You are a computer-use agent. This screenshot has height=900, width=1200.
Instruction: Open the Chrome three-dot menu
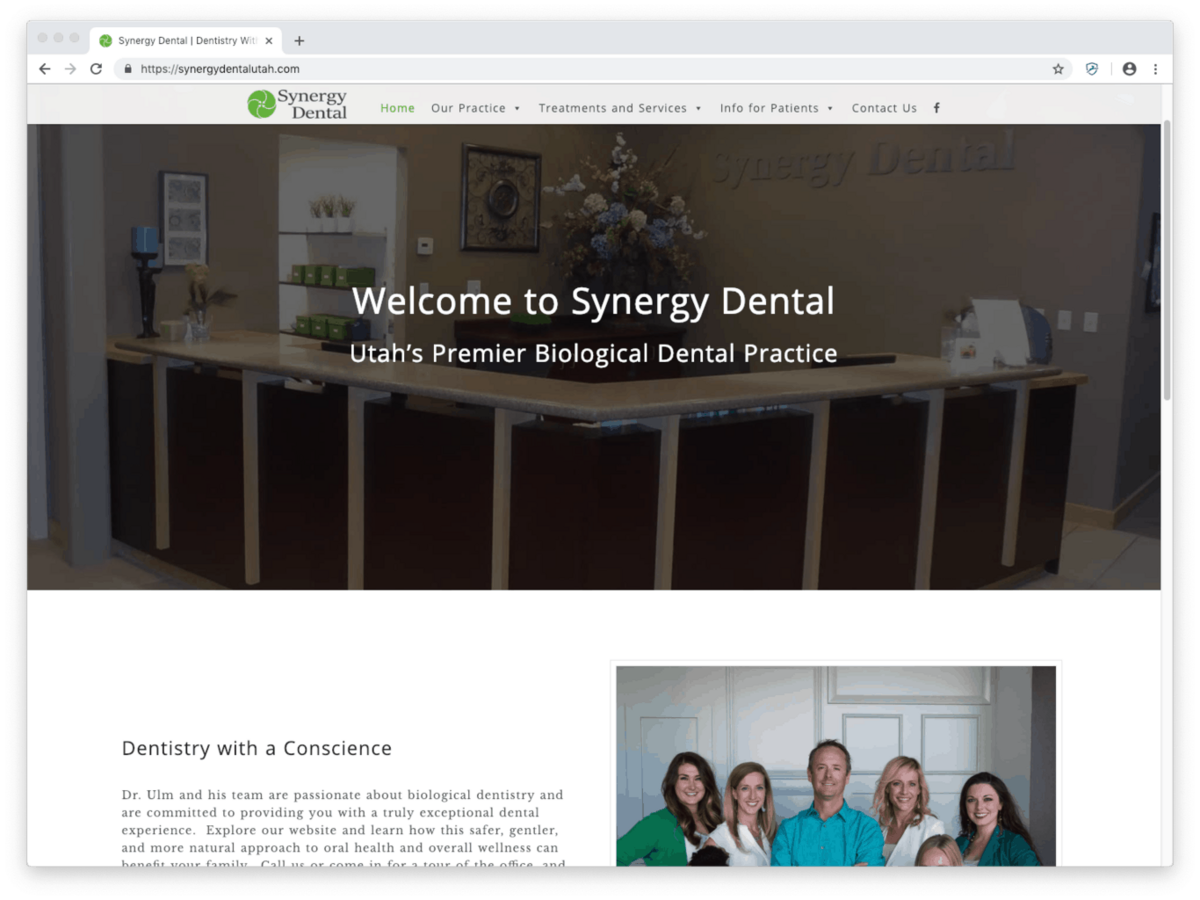(1155, 69)
